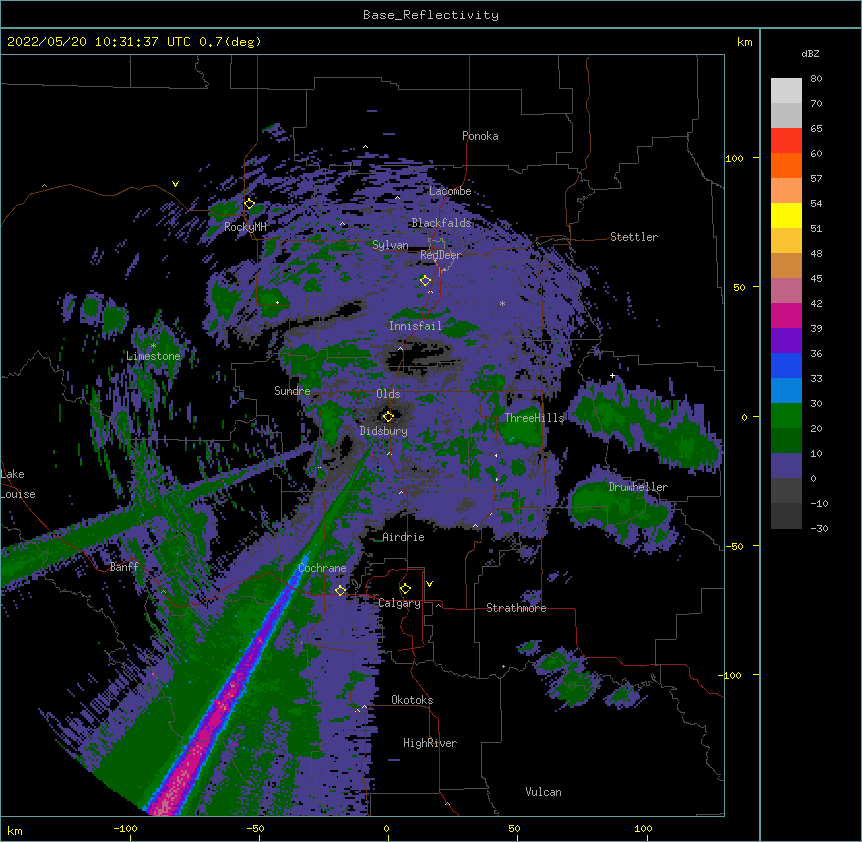Click the Calgary city label
The width and height of the screenshot is (862, 842).
coord(400,603)
